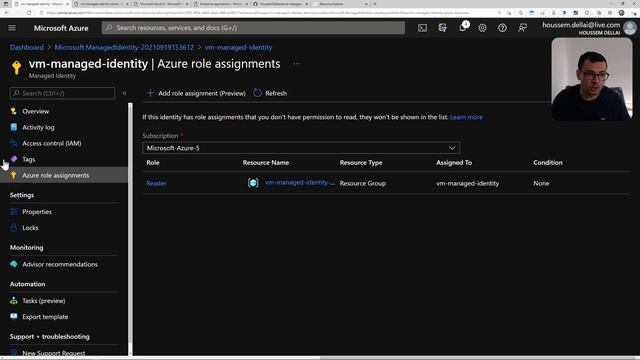640x360 pixels.
Task: Show notifications bell
Action: pyautogui.click(x=462, y=28)
